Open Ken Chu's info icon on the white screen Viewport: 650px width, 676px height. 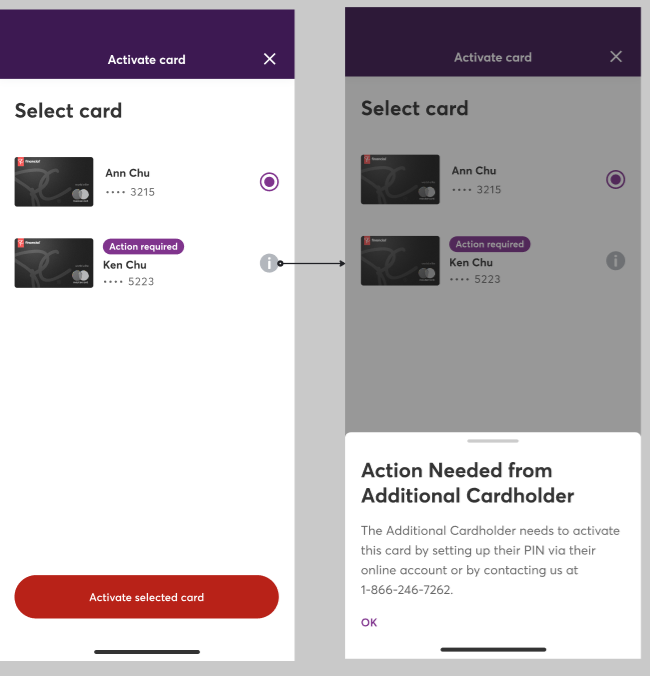(269, 263)
